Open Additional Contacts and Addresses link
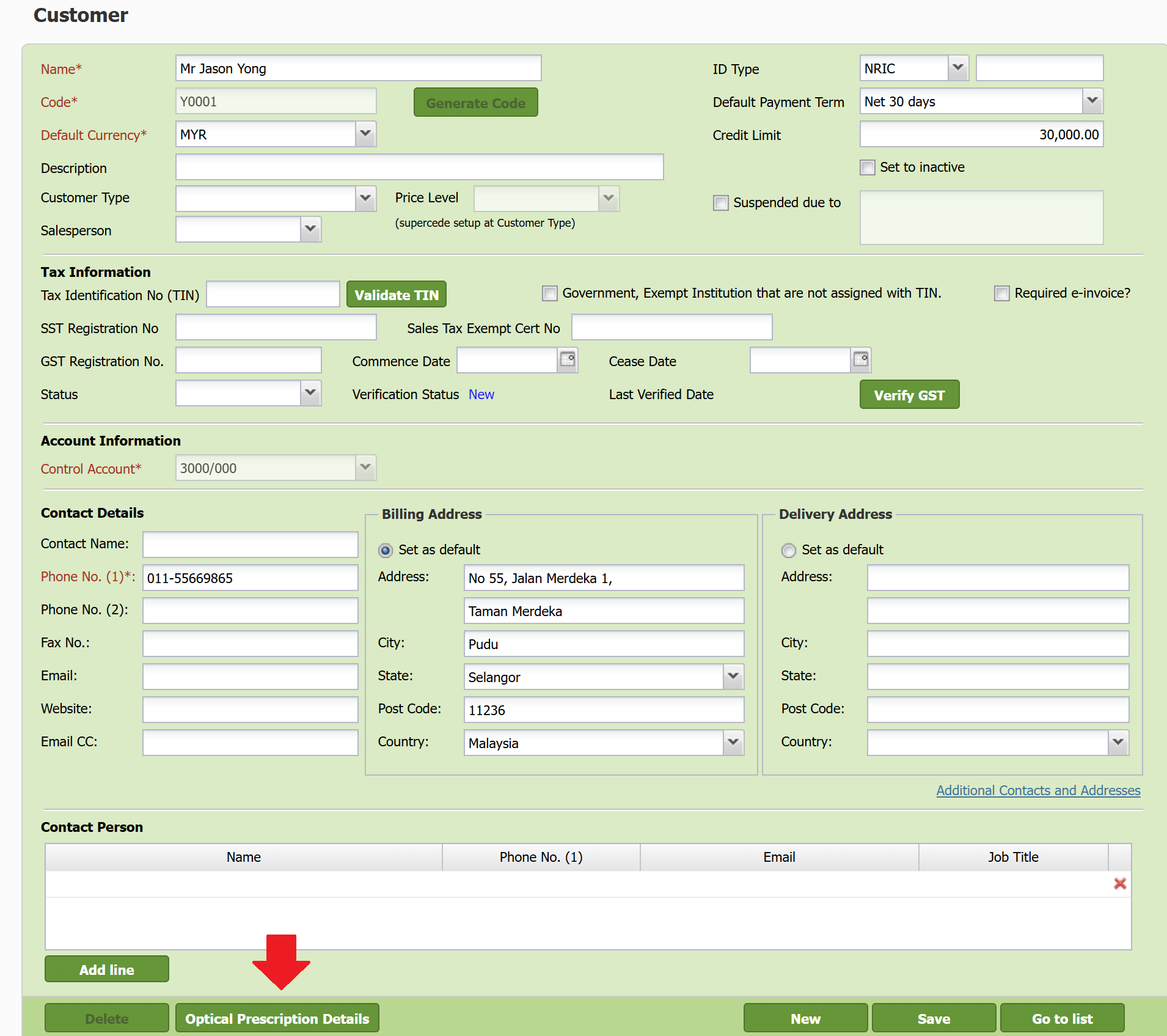 [x=1037, y=790]
